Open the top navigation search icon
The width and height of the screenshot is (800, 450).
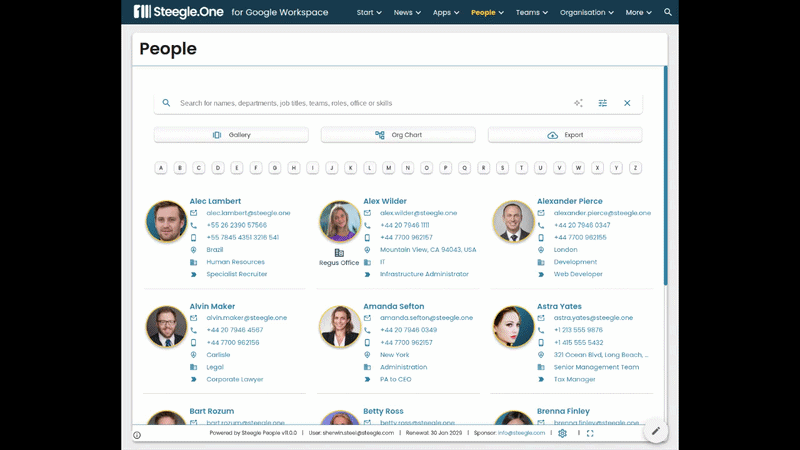(x=667, y=12)
